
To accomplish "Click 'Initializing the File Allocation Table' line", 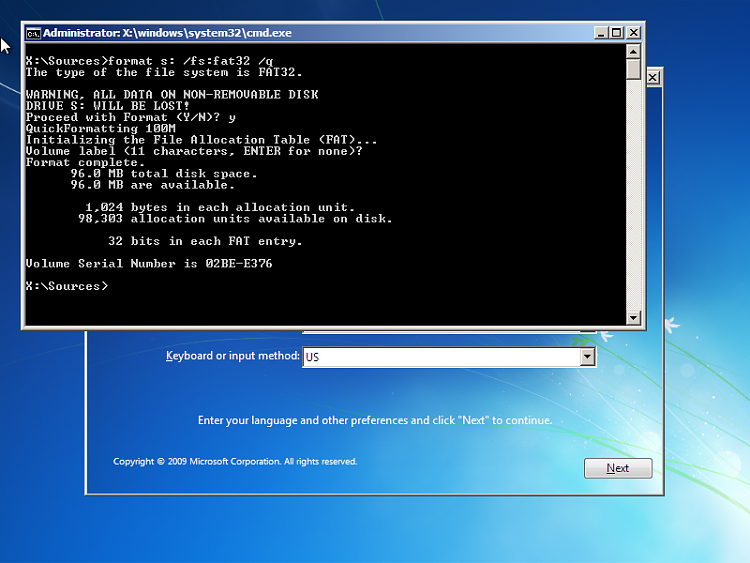I will tap(201, 140).
